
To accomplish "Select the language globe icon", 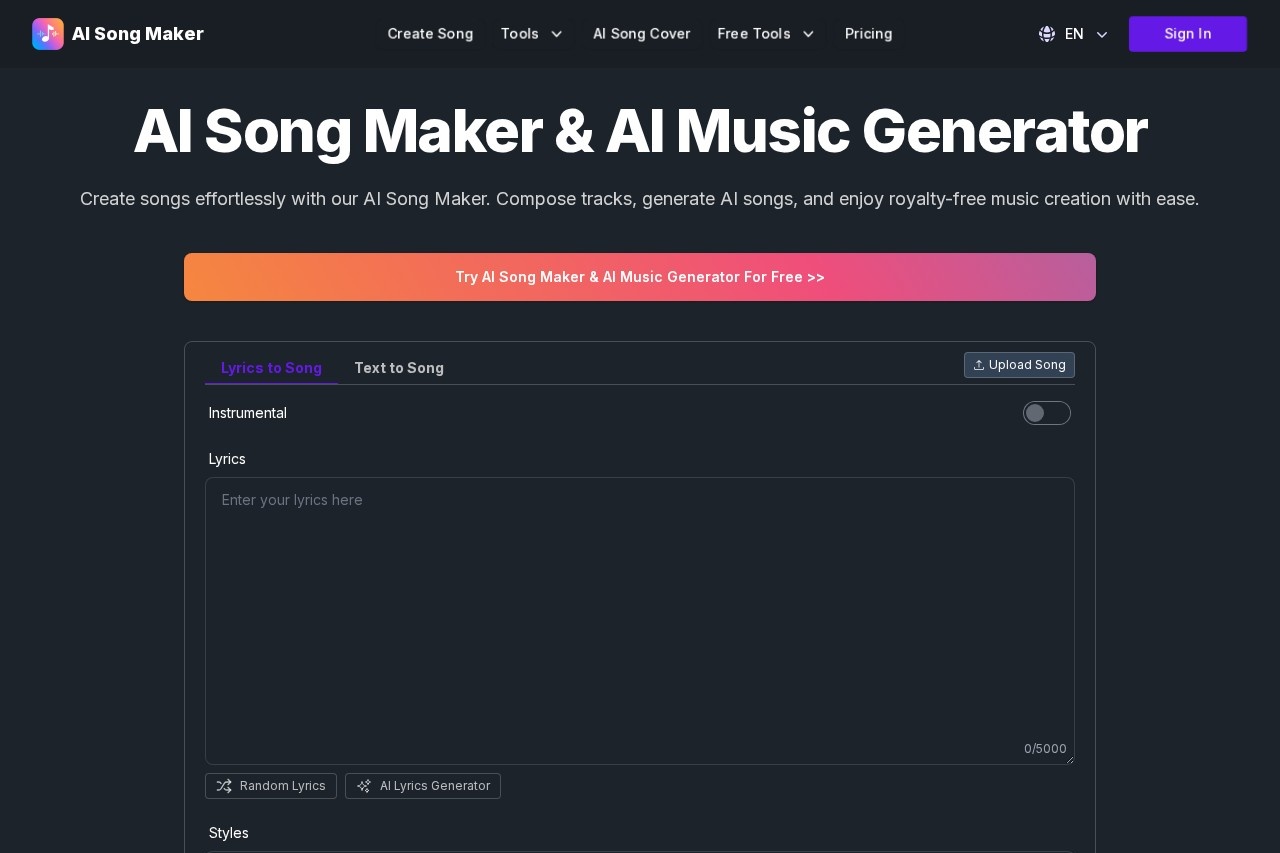I will click(x=1046, y=33).
